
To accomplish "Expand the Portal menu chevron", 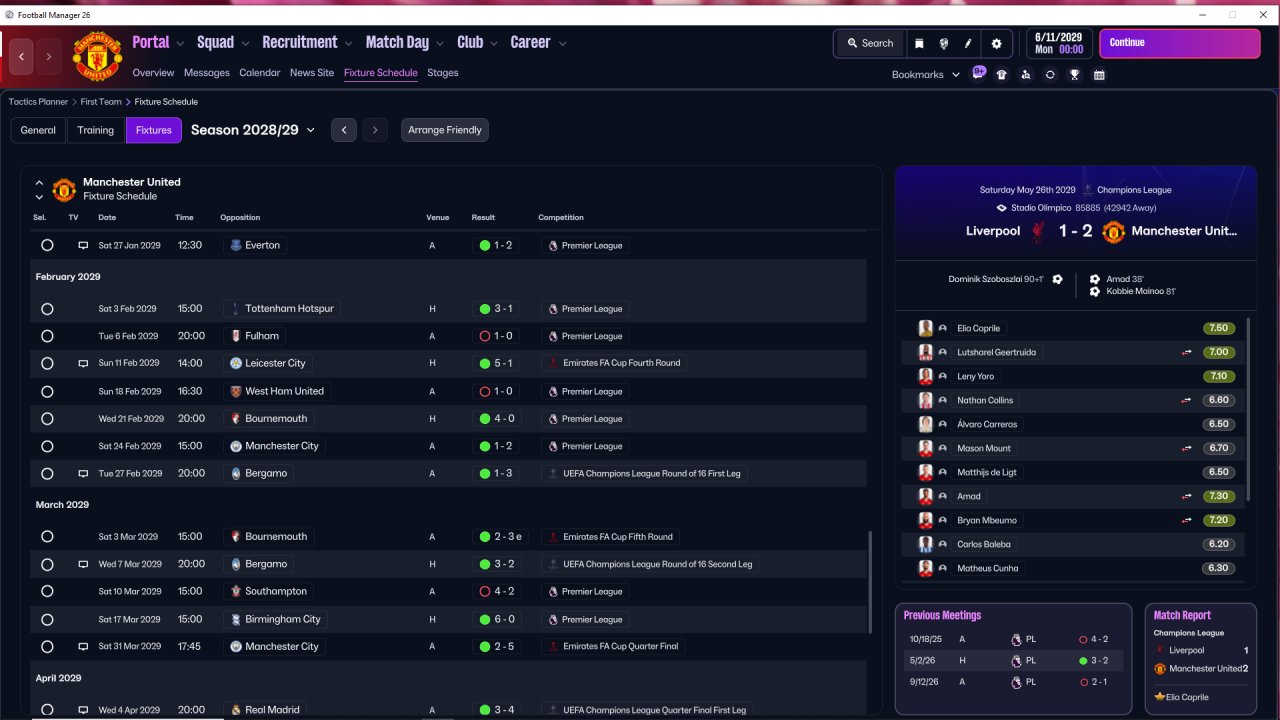I will point(180,43).
